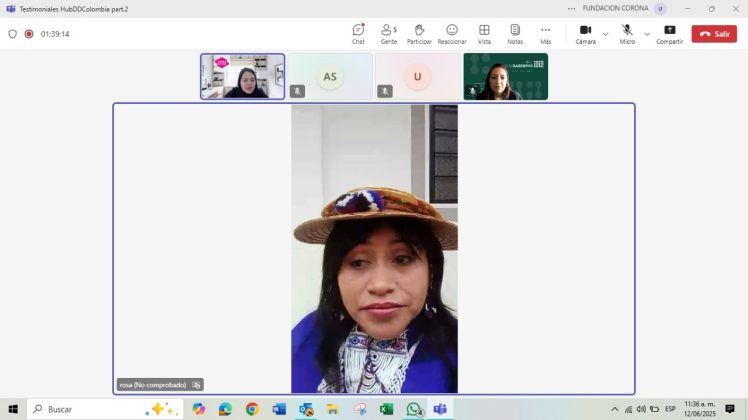This screenshot has width=748, height=420.
Task: Select the AS participant tile
Action: (x=330, y=76)
